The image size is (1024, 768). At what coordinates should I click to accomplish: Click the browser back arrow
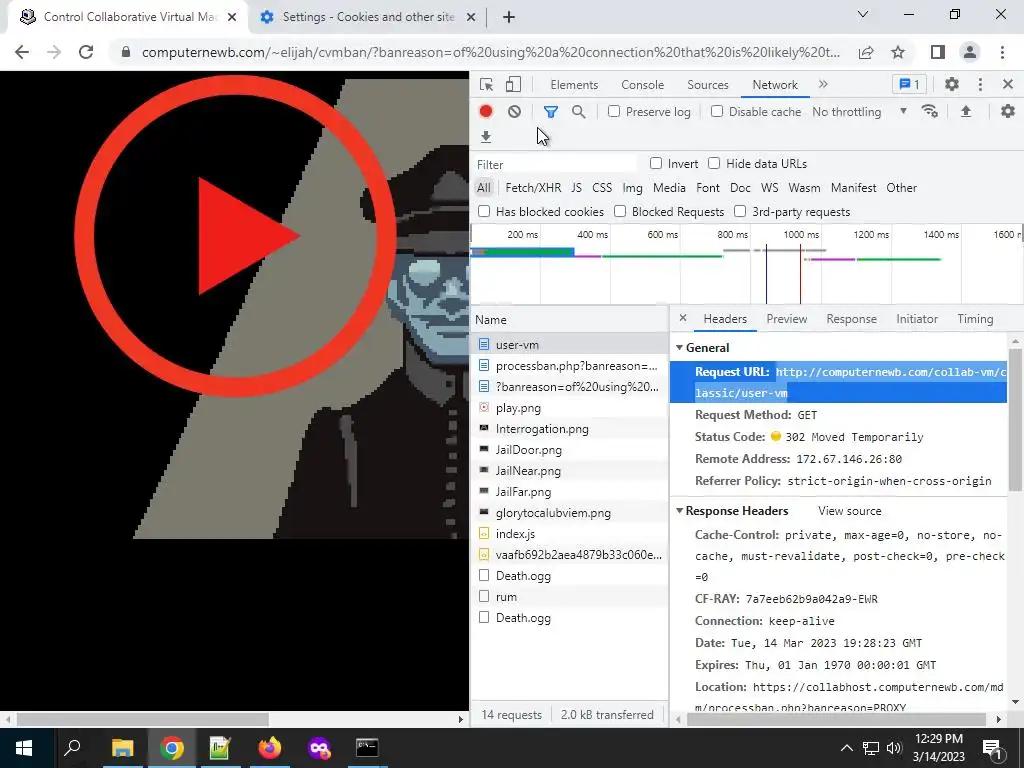[22, 52]
